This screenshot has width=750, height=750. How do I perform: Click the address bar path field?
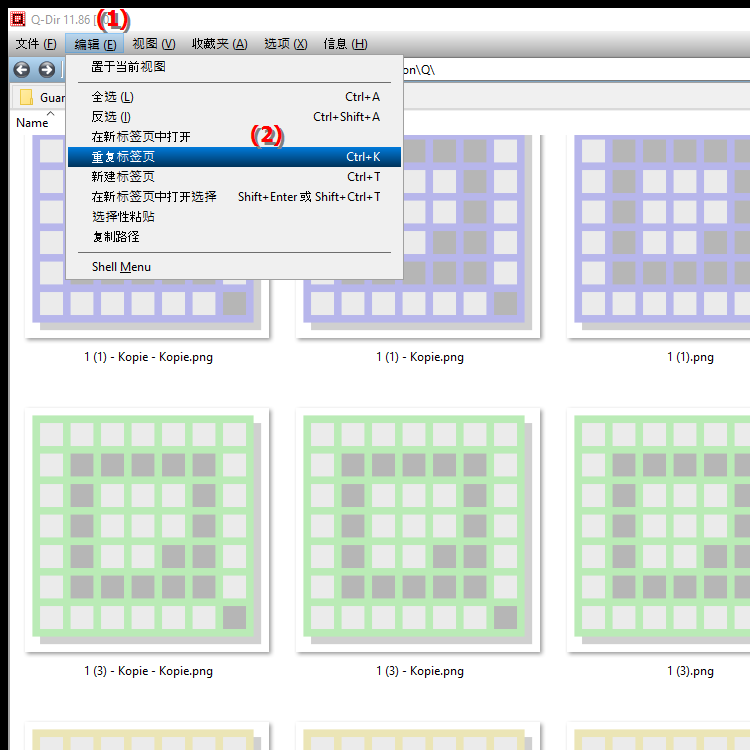tap(560, 70)
